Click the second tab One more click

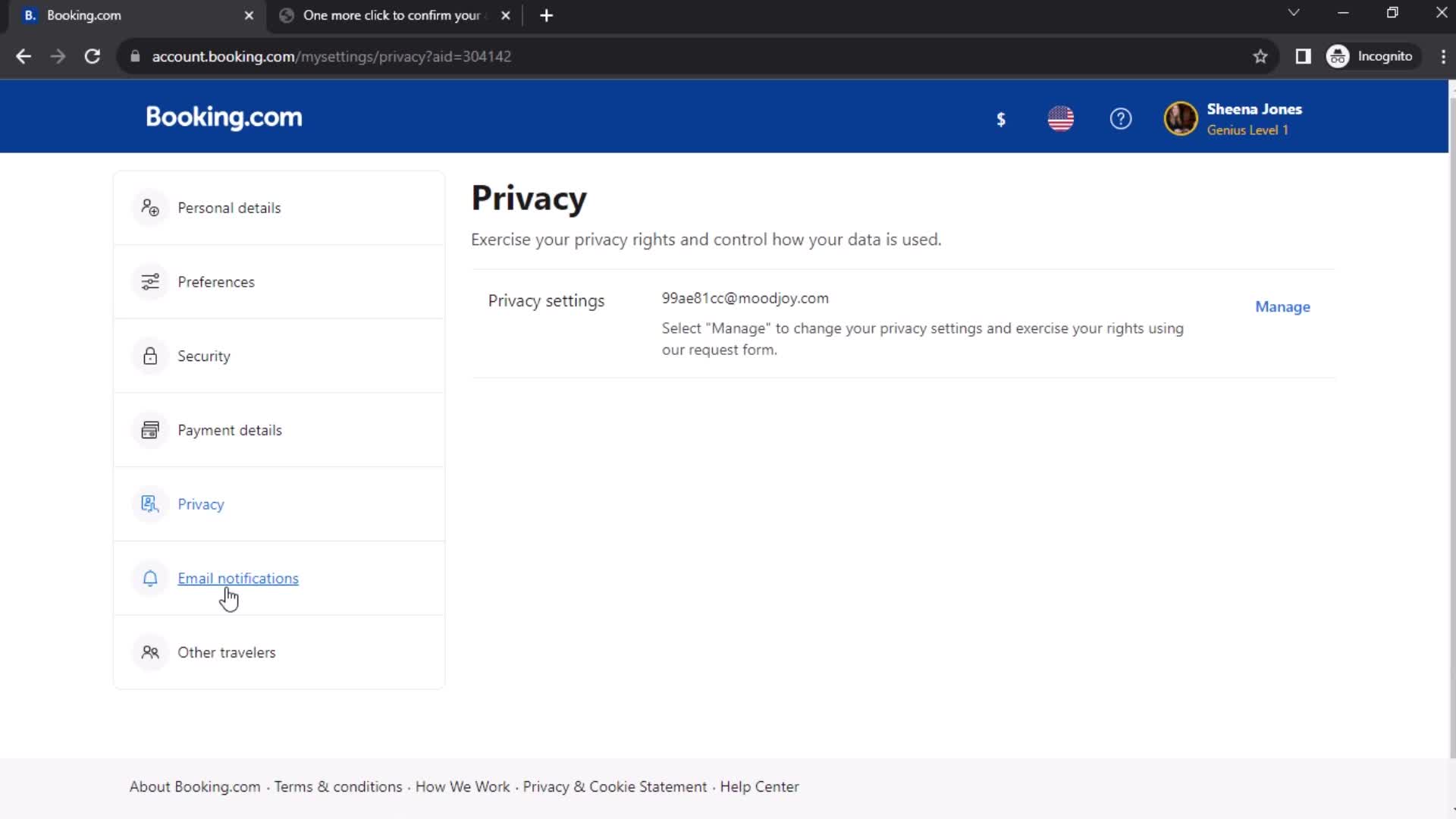click(x=390, y=15)
